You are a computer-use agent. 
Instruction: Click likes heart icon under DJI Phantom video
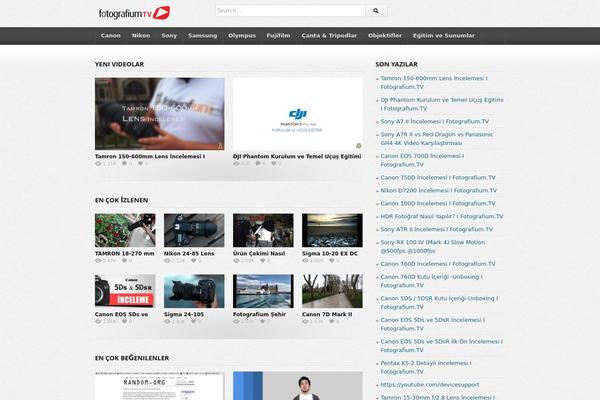point(274,163)
